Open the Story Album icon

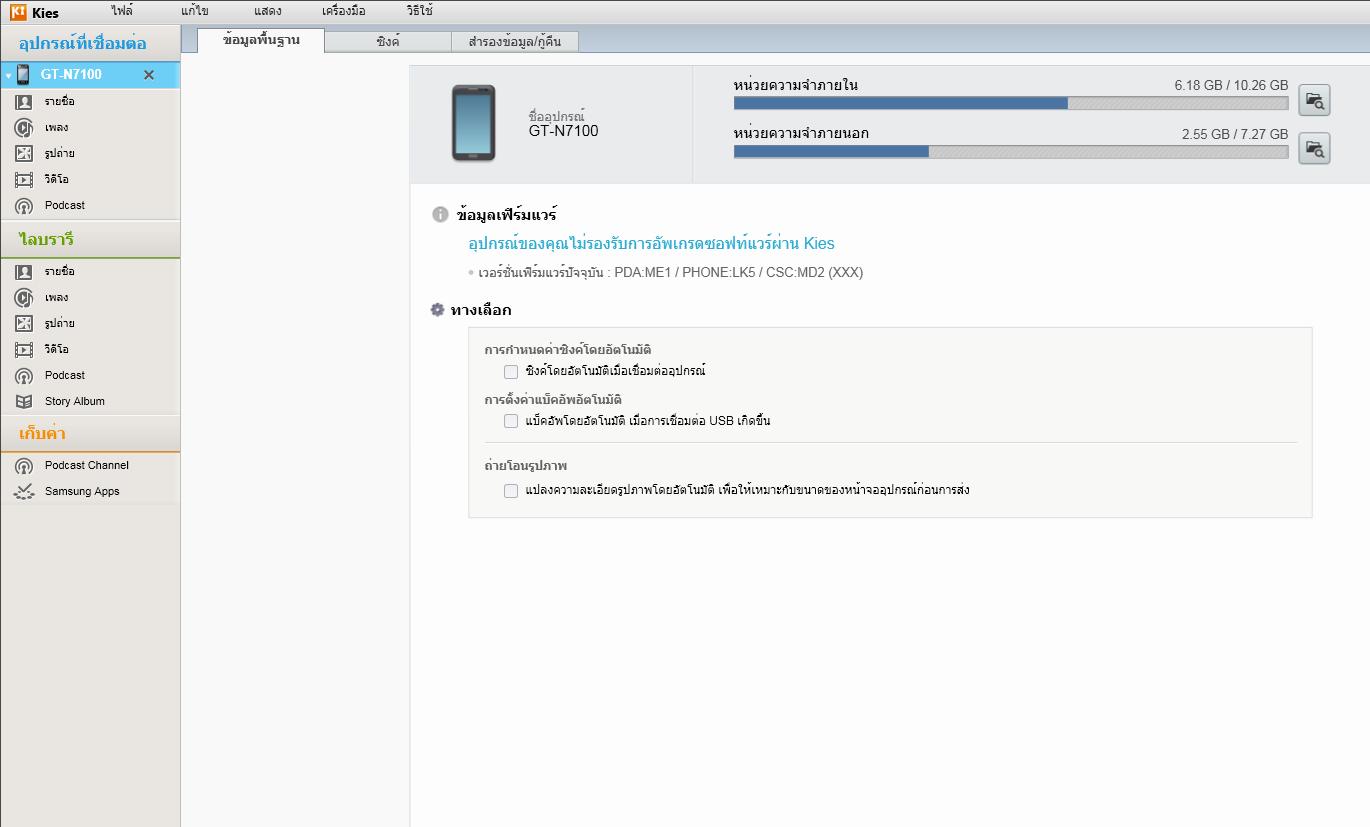pyautogui.click(x=24, y=402)
